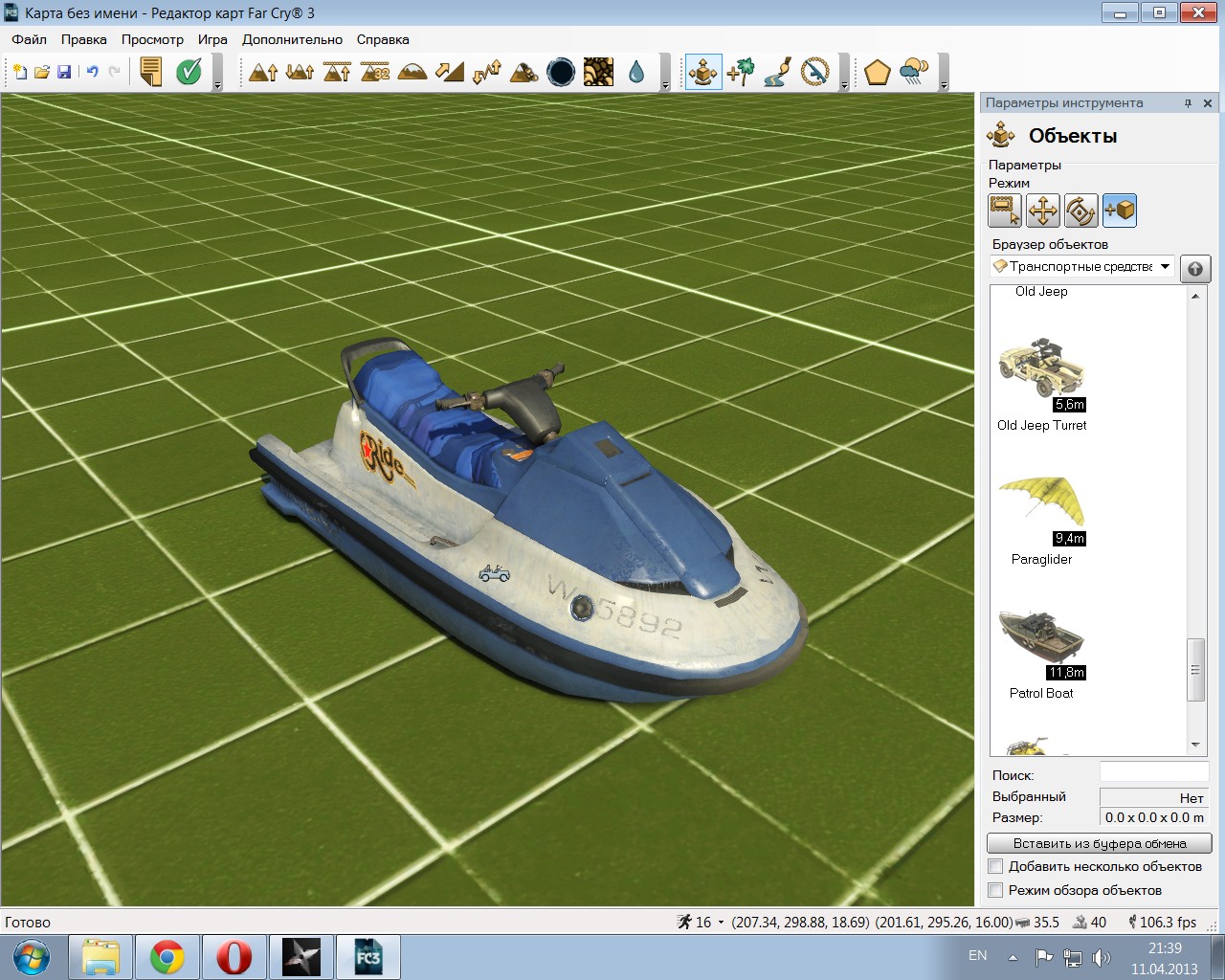Close the tool parameters panel
1225x980 pixels.
(x=1208, y=103)
